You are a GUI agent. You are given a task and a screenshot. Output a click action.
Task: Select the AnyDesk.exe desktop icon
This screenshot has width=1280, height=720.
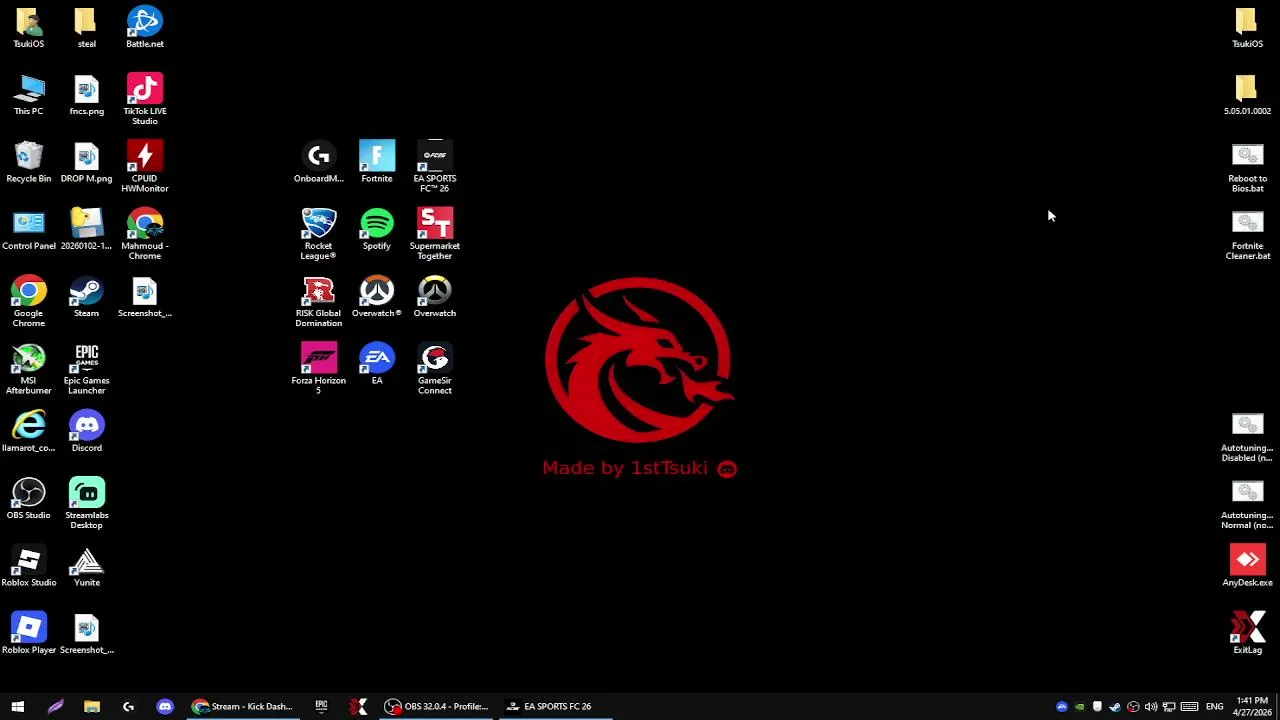(1248, 566)
